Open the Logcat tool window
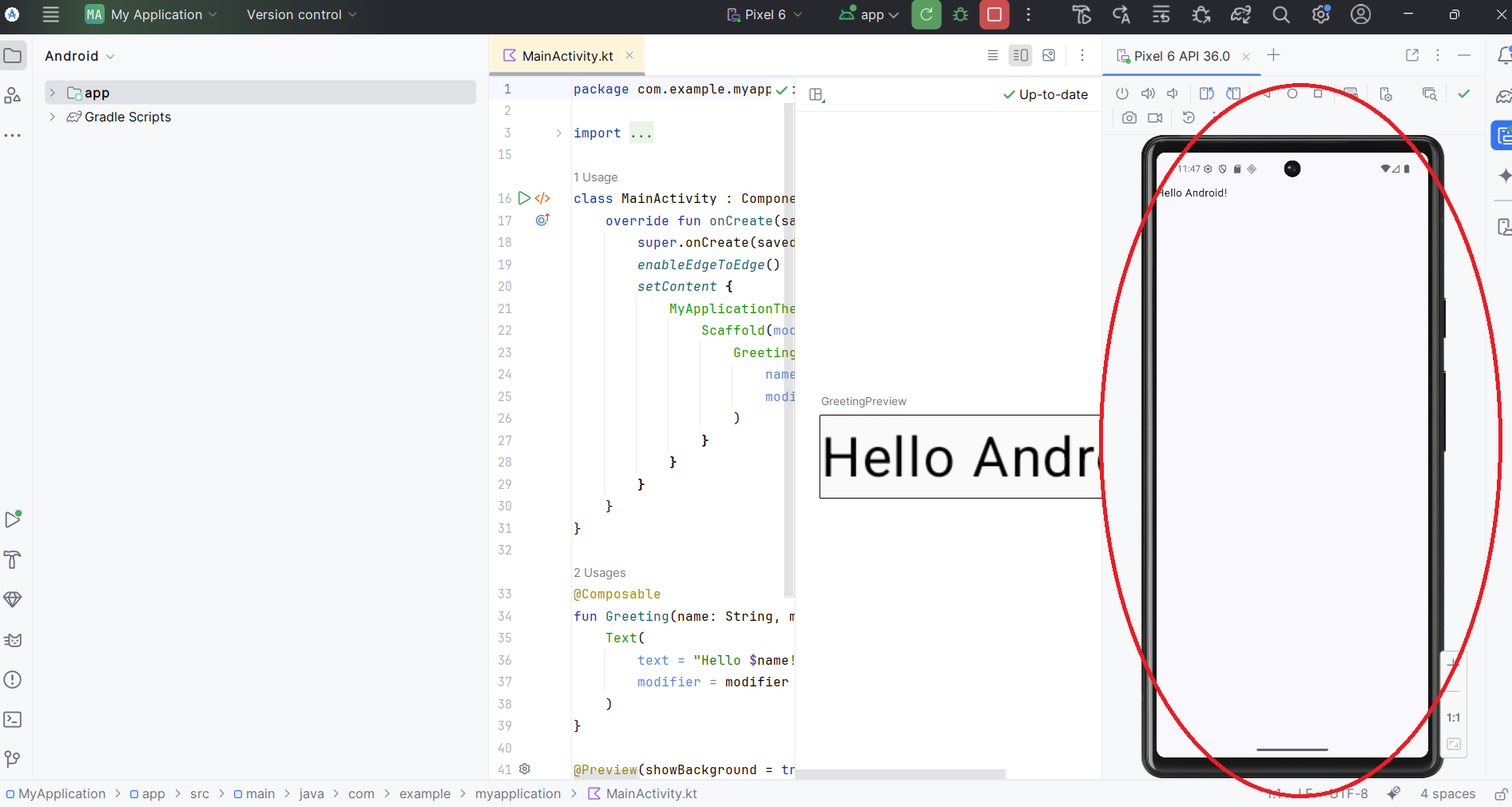 point(13,640)
